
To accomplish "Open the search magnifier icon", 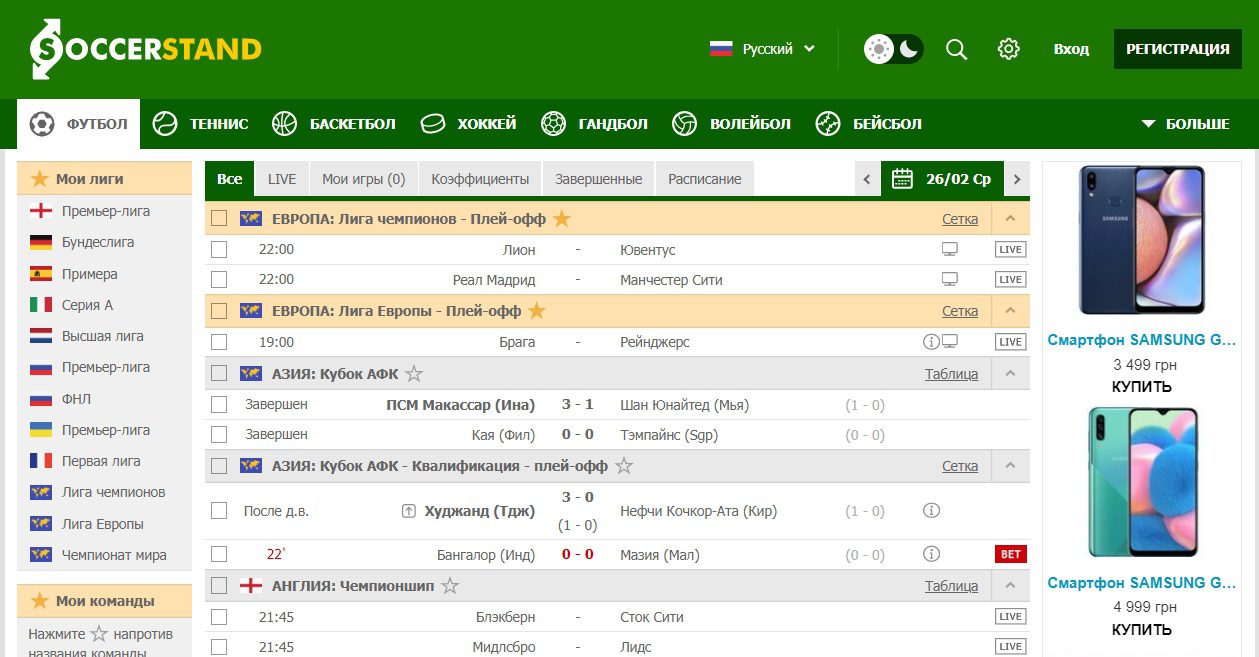I will 956,49.
